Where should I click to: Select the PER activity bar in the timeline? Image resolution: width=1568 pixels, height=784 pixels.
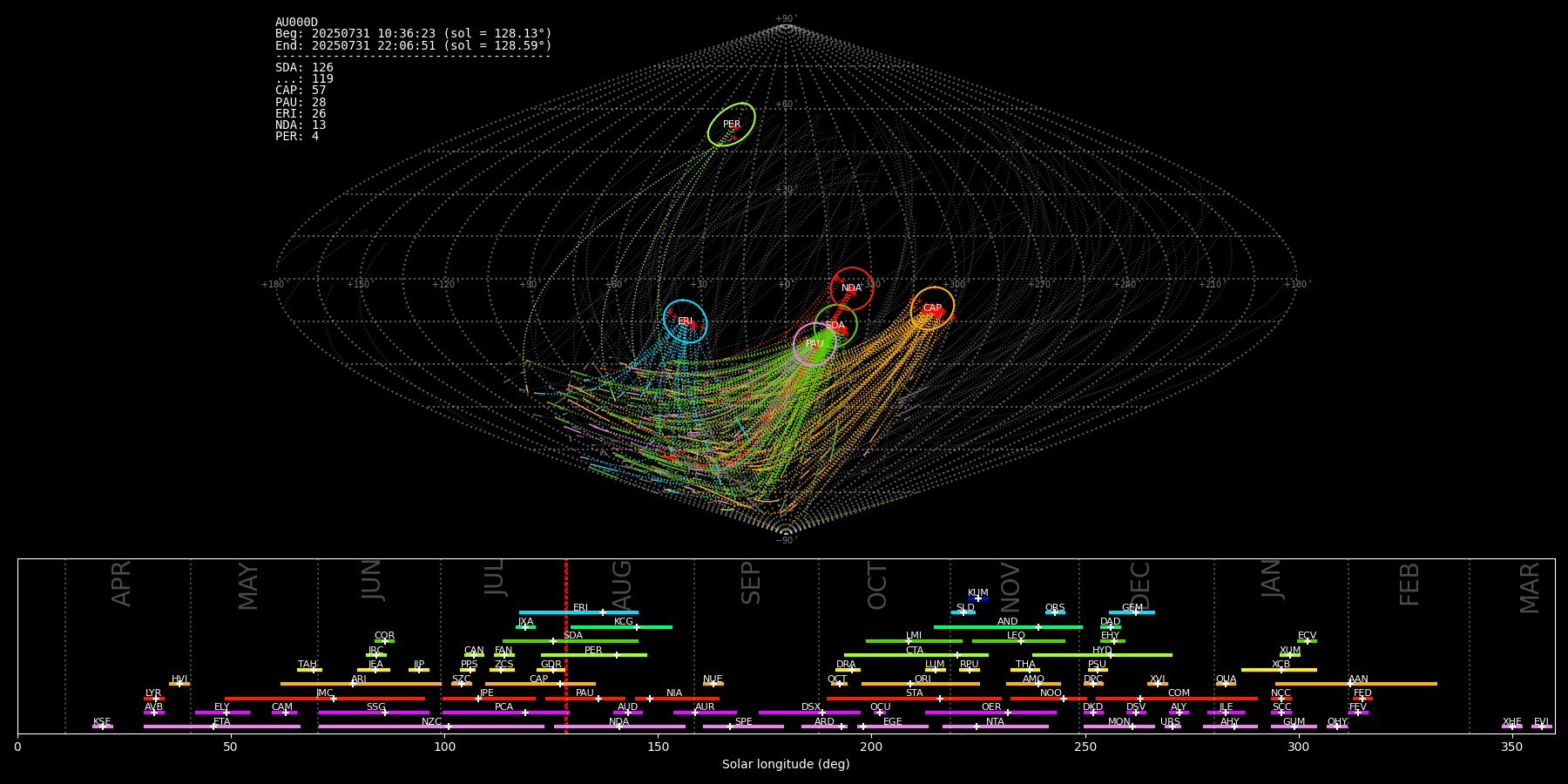594,655
